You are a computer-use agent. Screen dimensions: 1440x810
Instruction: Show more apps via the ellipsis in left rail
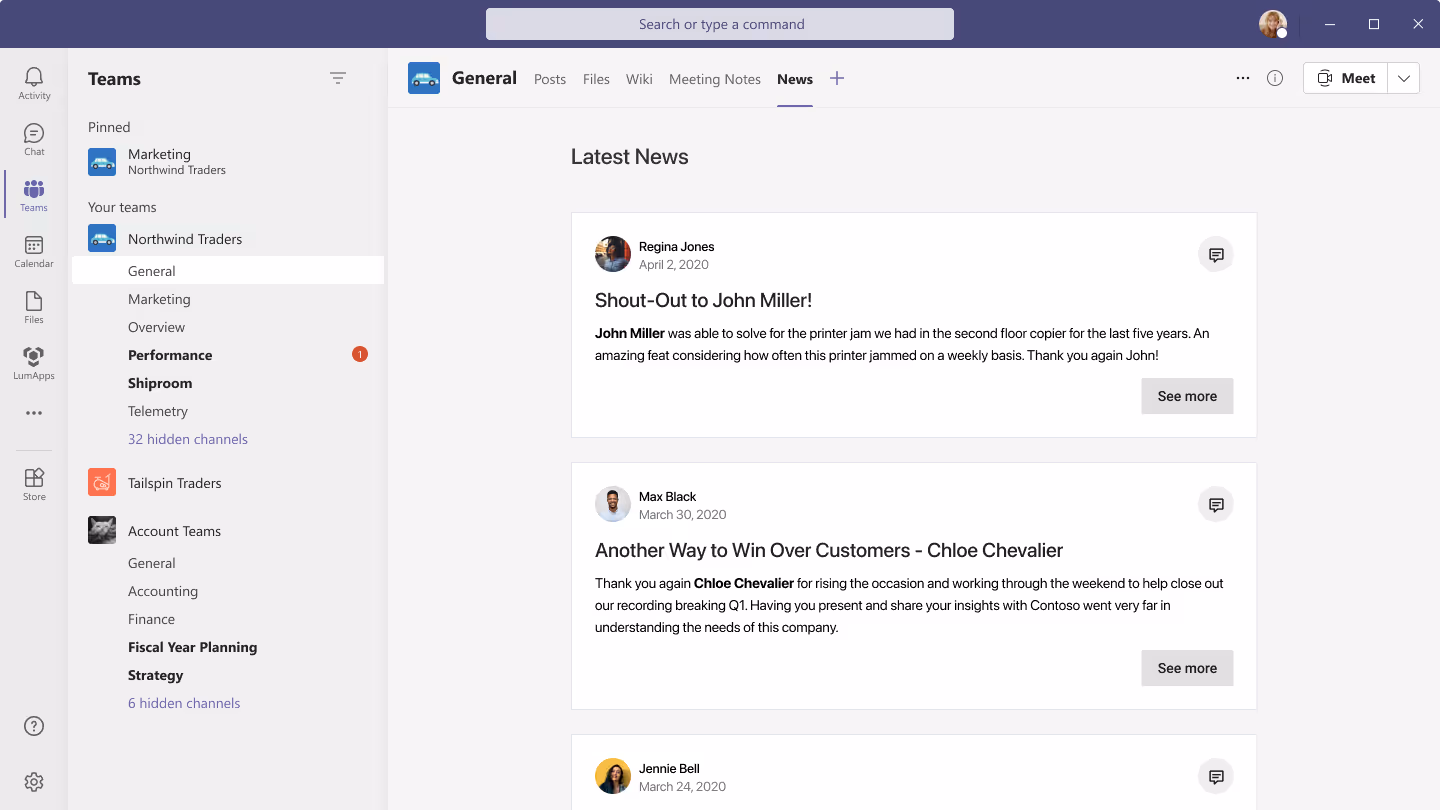[x=34, y=413]
